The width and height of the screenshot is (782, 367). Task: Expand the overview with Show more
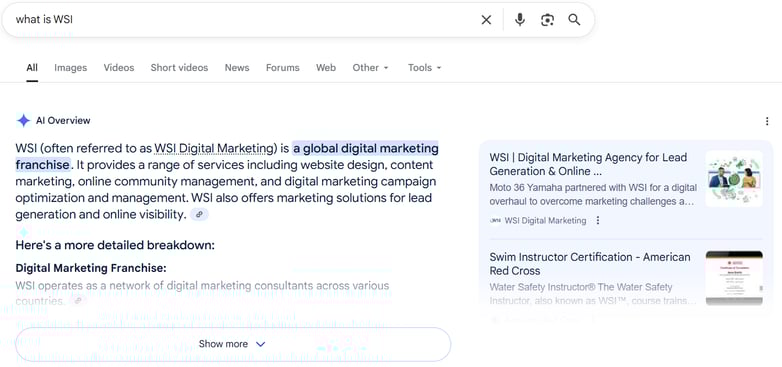coord(233,344)
